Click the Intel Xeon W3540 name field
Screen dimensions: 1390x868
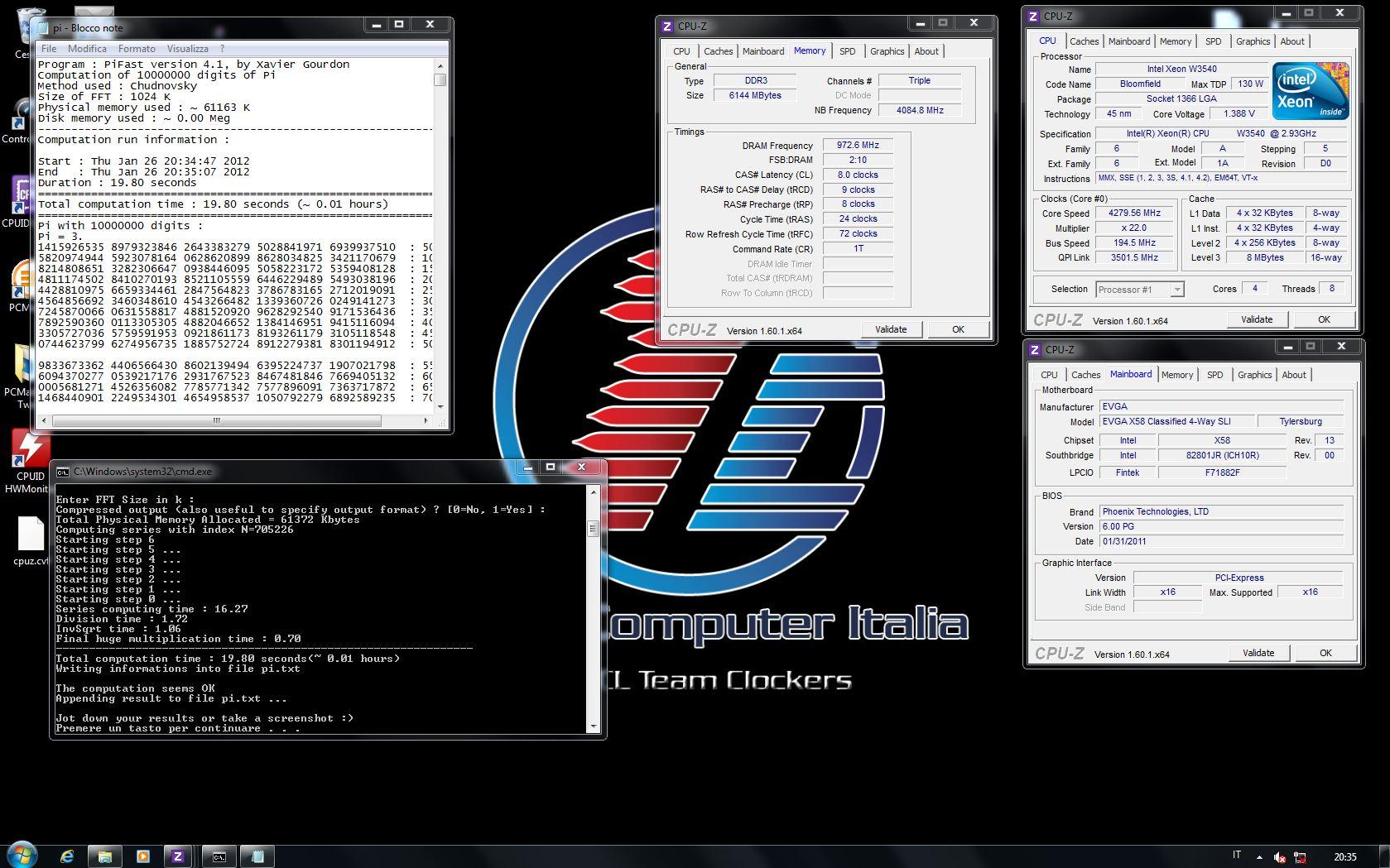[1181, 69]
